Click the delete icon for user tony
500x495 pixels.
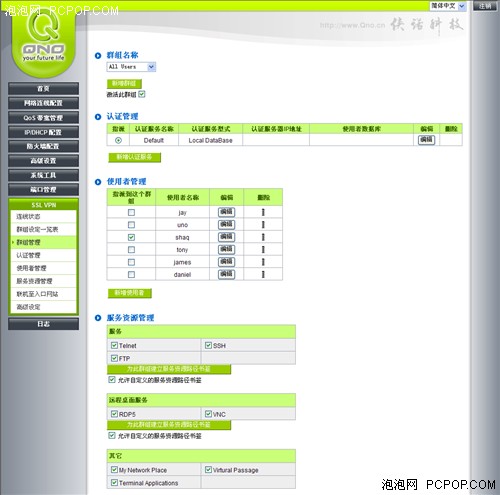(263, 249)
